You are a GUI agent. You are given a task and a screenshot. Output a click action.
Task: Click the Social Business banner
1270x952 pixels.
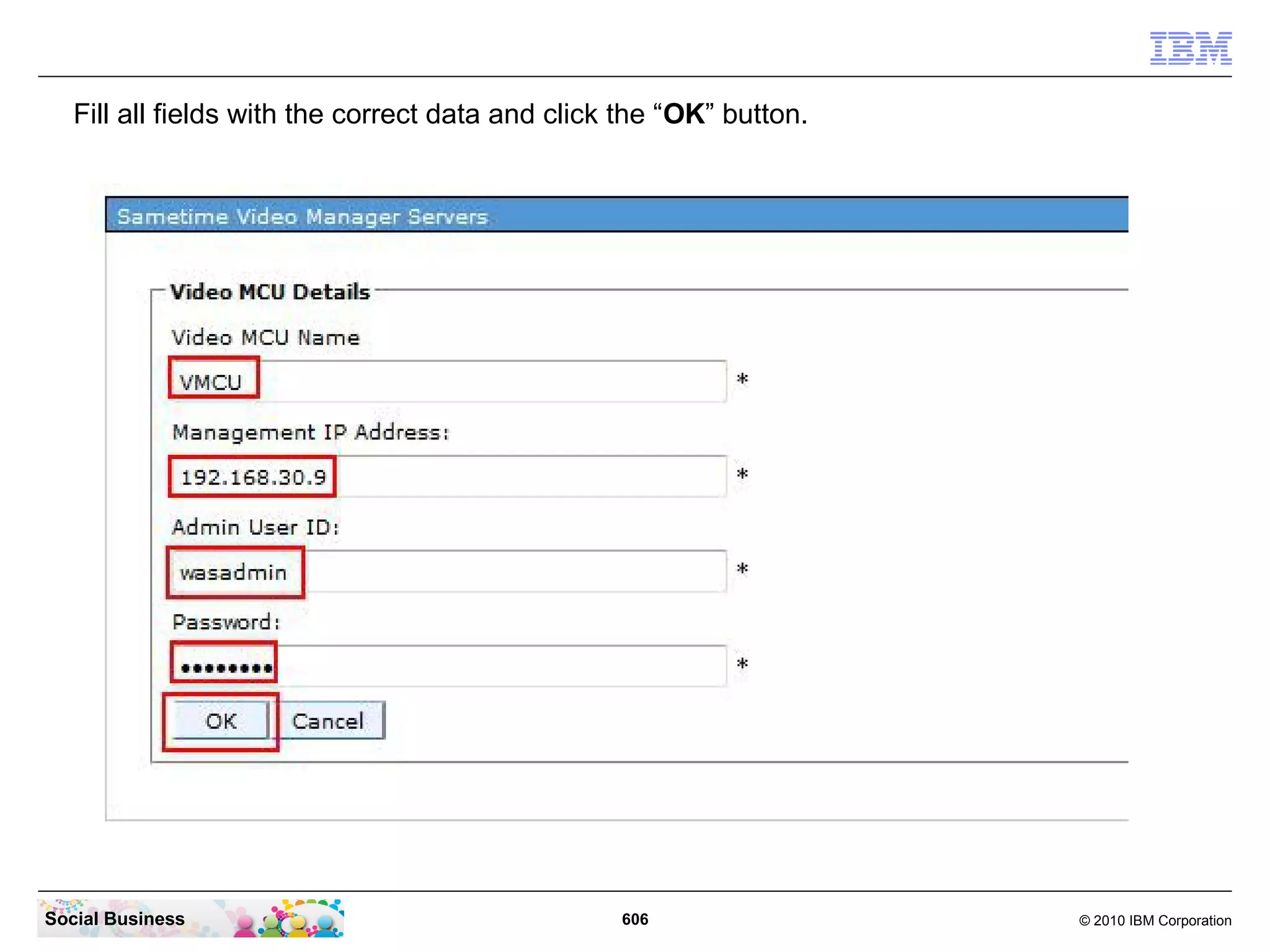[x=190, y=918]
